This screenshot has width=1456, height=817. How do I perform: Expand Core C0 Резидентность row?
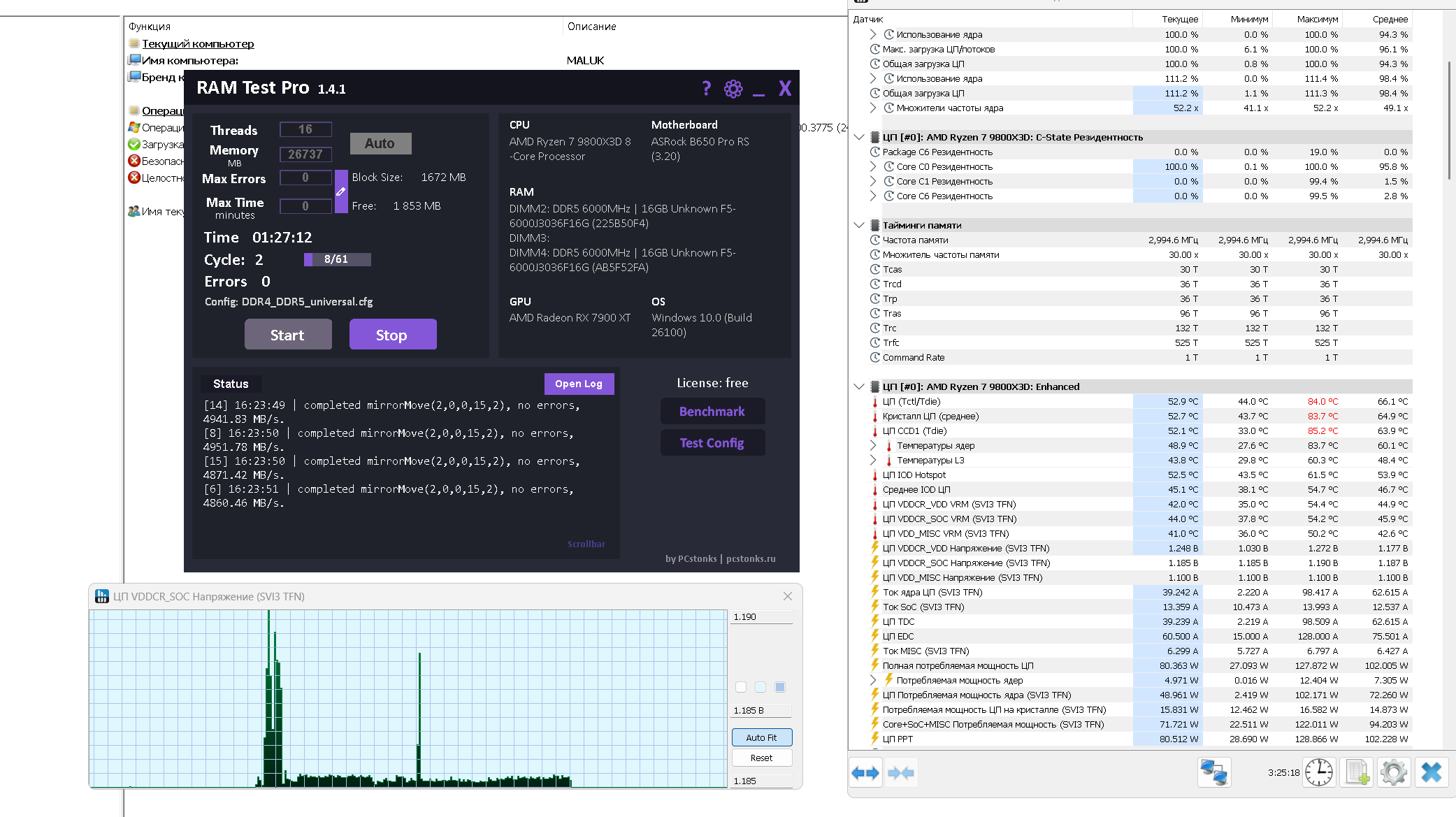[x=873, y=166]
